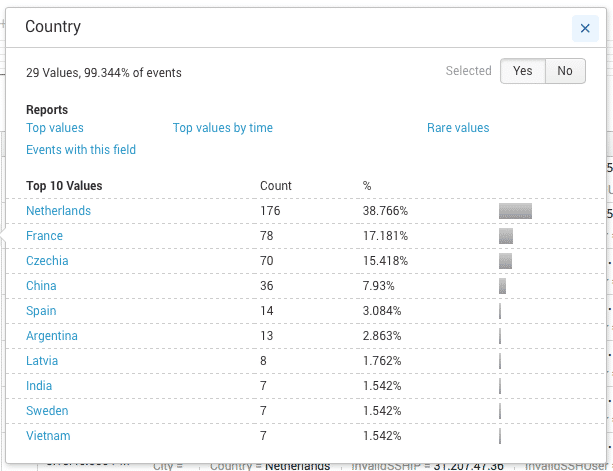Filter by China country value
Viewport: 613px width, 471px height.
click(41, 286)
